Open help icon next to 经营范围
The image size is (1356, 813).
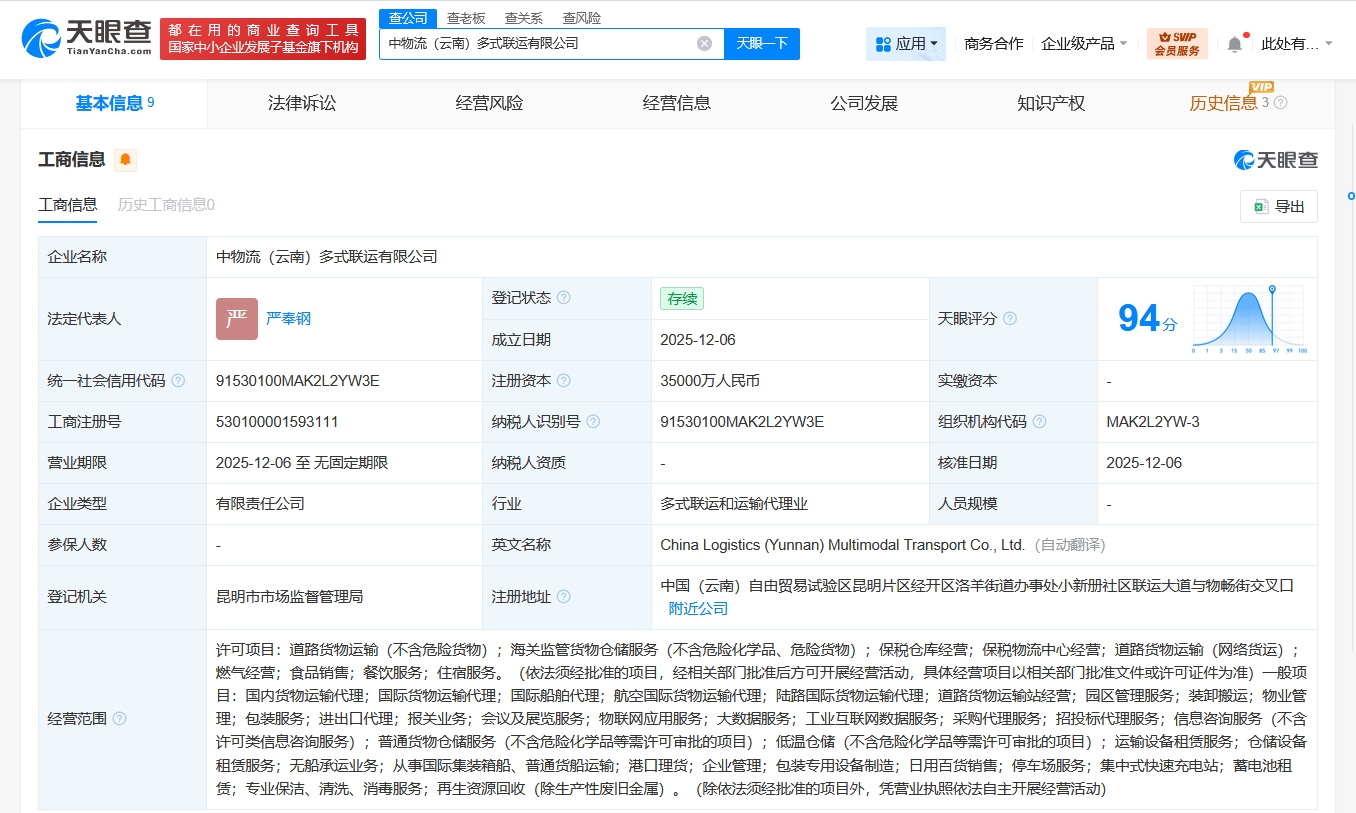[x=119, y=718]
